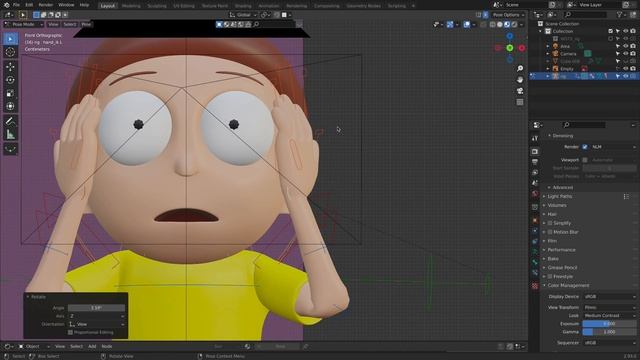The height and width of the screenshot is (360, 640).
Task: Select the Transform tool
Action: click(10, 107)
